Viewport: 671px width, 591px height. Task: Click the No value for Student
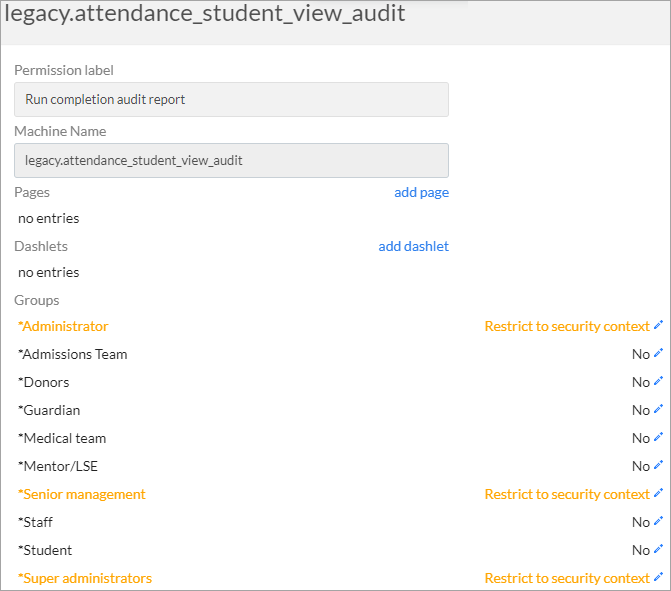(641, 550)
